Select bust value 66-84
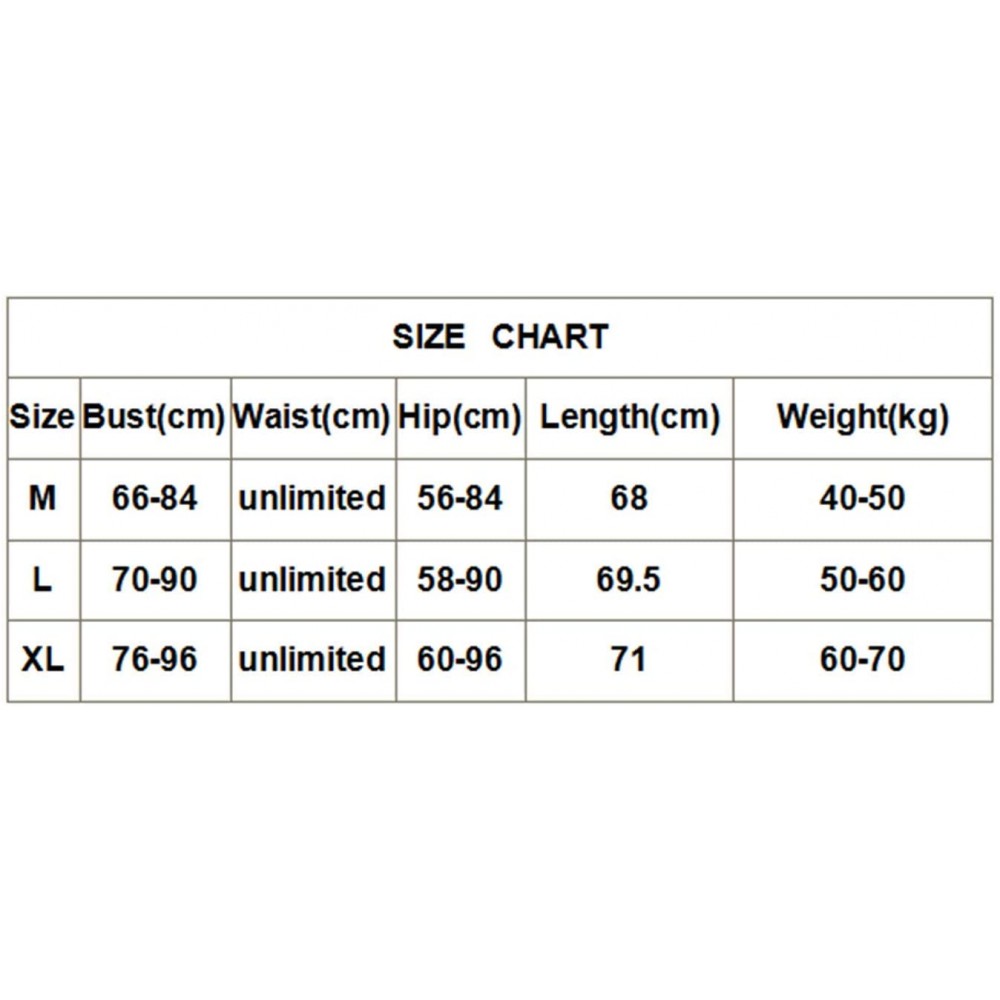Image resolution: width=1000 pixels, height=1000 pixels. [154, 498]
